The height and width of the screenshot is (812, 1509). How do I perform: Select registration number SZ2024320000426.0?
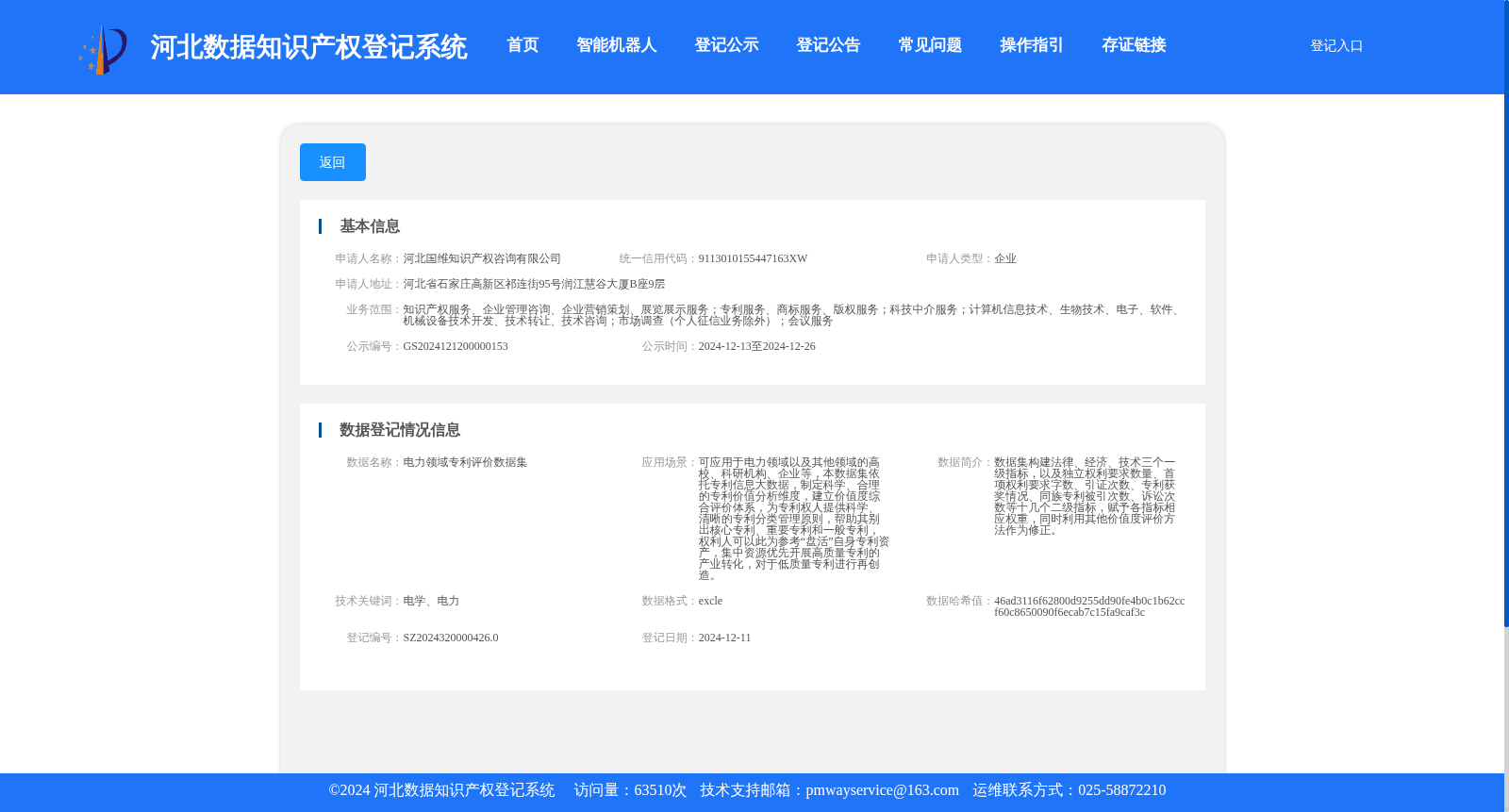point(451,638)
